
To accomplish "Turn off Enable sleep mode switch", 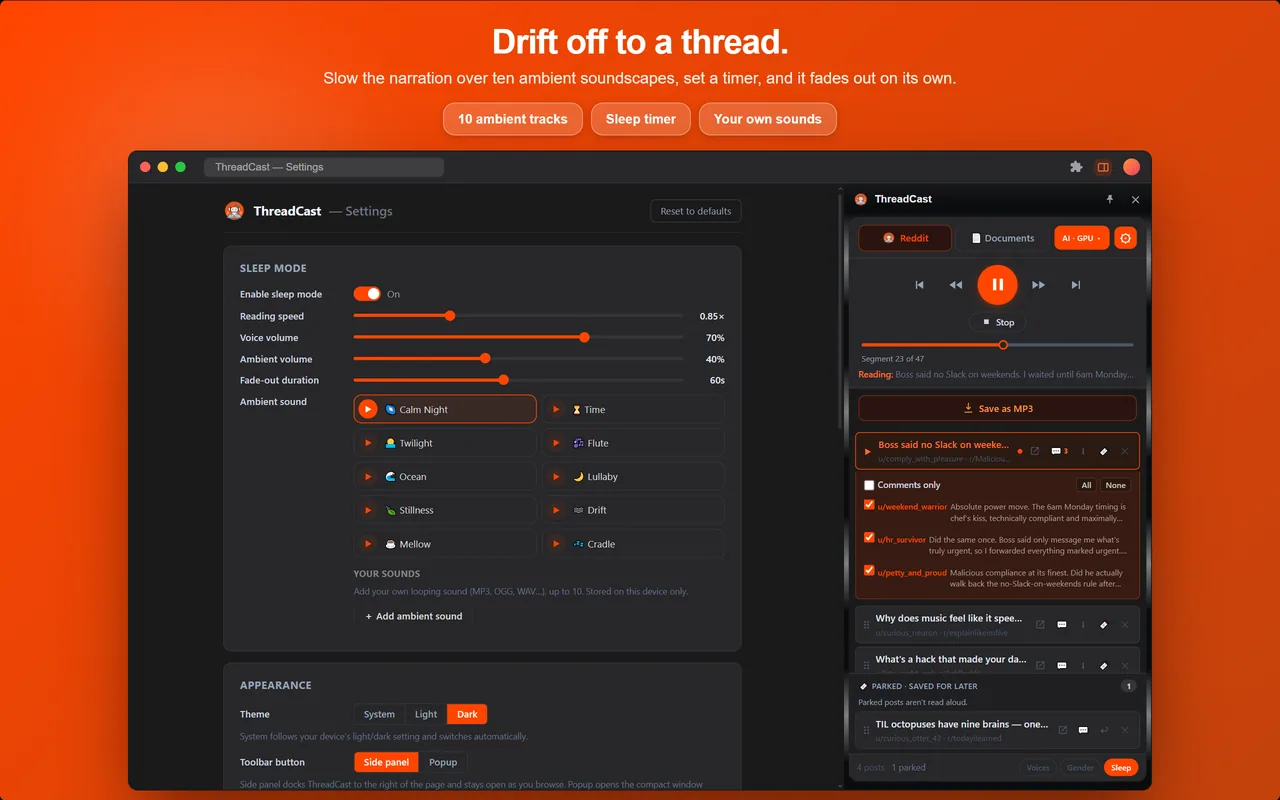I will [367, 294].
